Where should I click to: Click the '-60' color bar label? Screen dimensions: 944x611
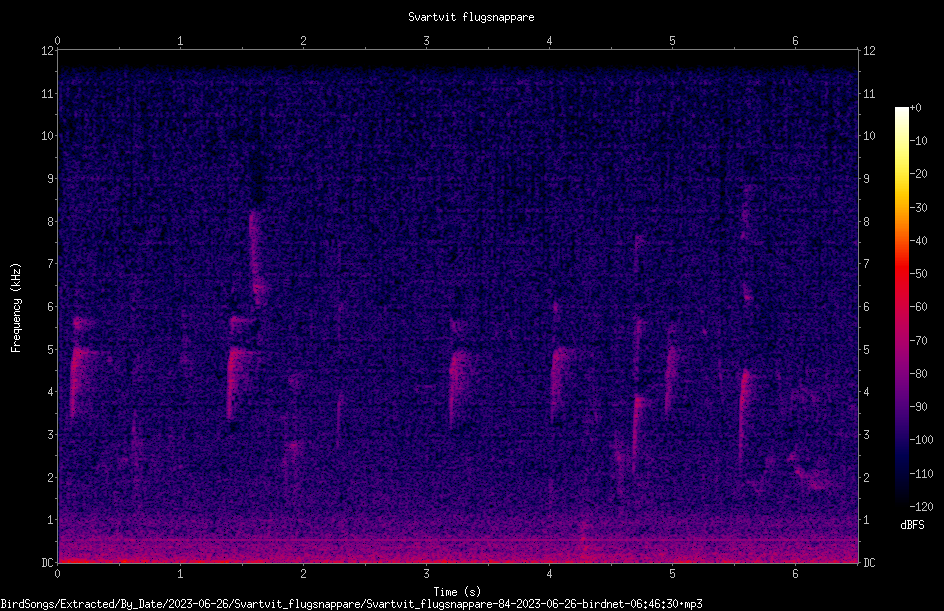tap(918, 307)
